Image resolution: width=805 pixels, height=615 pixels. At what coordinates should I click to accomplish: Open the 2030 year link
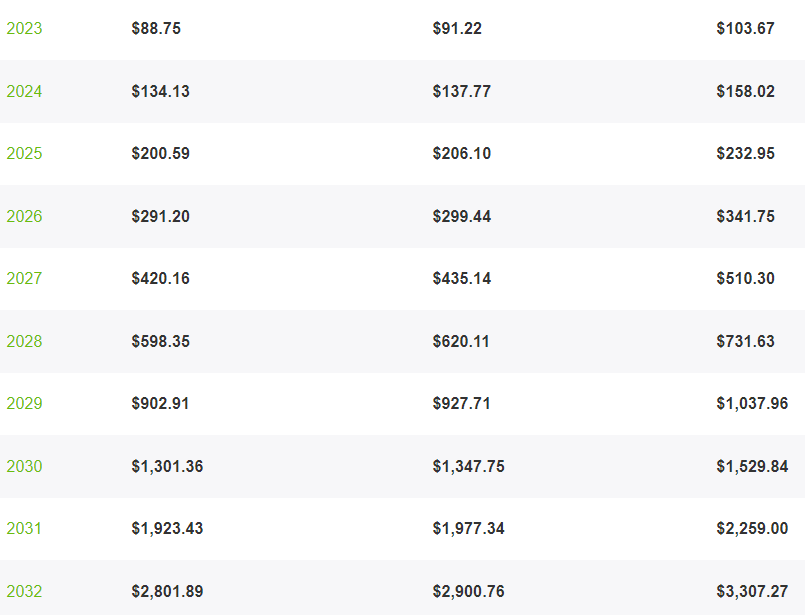[x=24, y=467]
